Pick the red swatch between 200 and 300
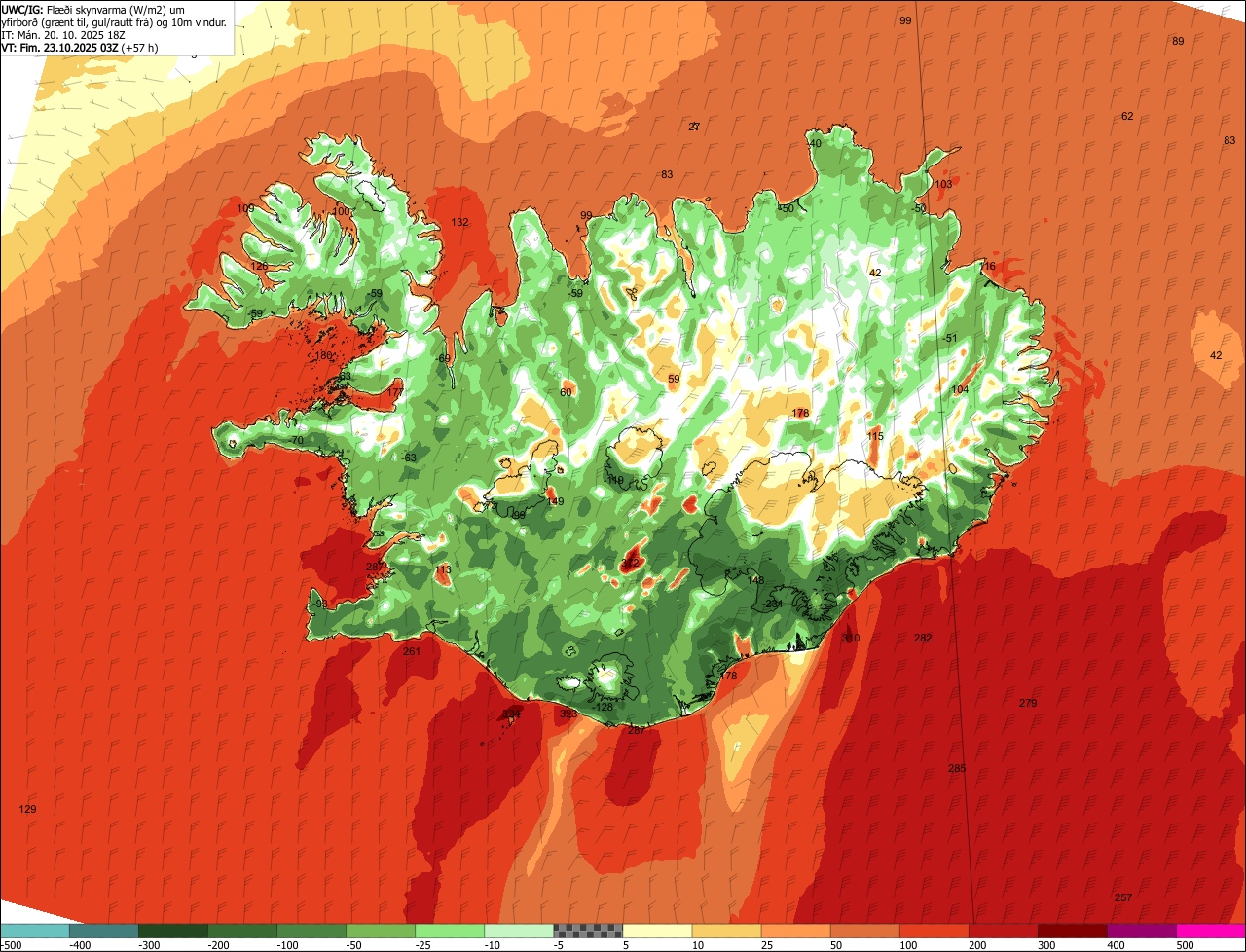The height and width of the screenshot is (952, 1246). [x=1002, y=931]
